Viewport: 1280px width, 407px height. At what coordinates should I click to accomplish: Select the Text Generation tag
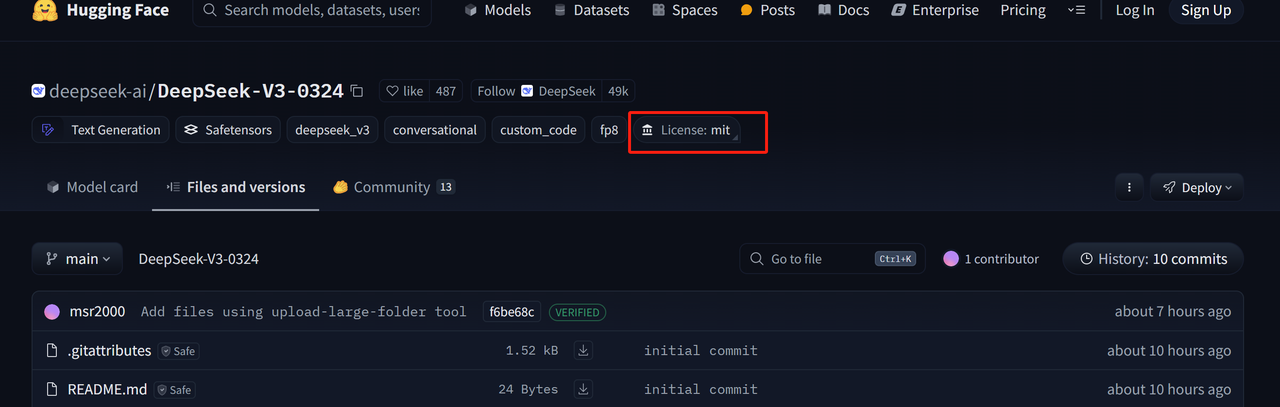click(100, 130)
